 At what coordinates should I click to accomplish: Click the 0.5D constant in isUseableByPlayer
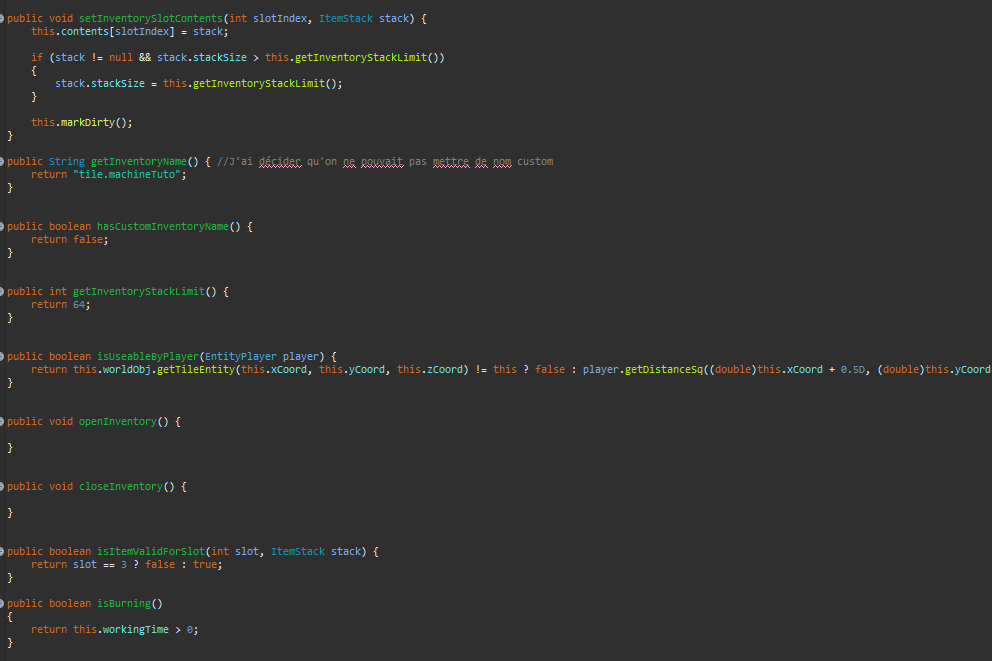(853, 369)
